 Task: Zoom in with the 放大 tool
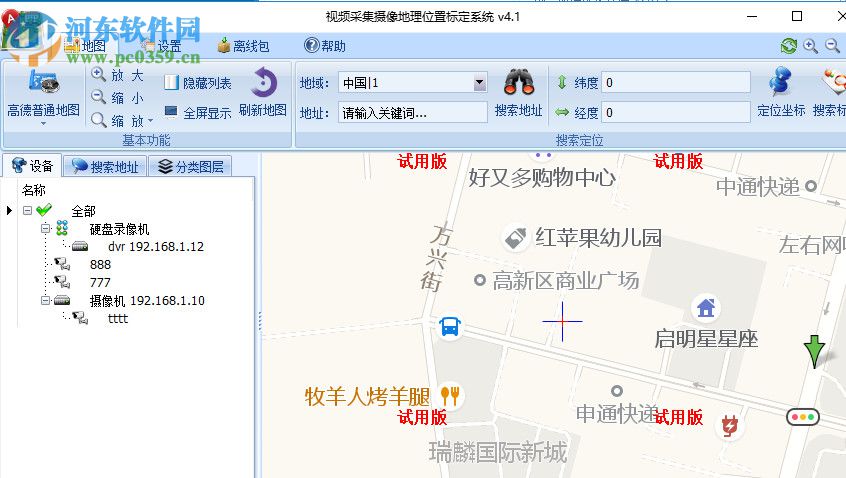click(x=118, y=75)
